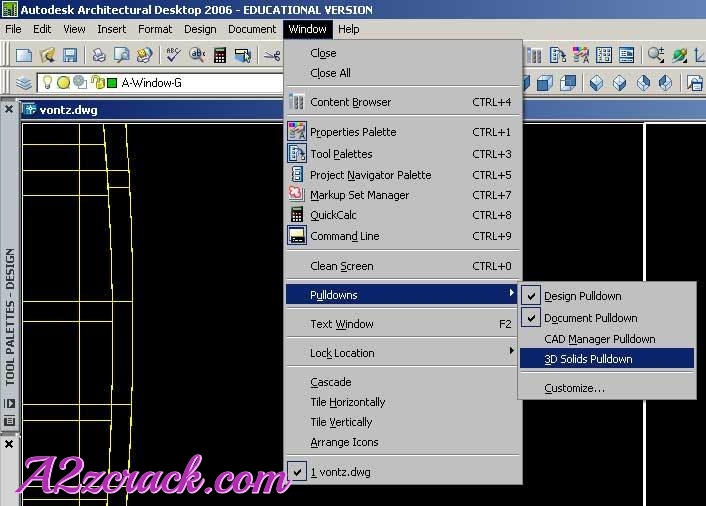
Task: Click the Command Line window toolbar icon
Action: pos(627,56)
